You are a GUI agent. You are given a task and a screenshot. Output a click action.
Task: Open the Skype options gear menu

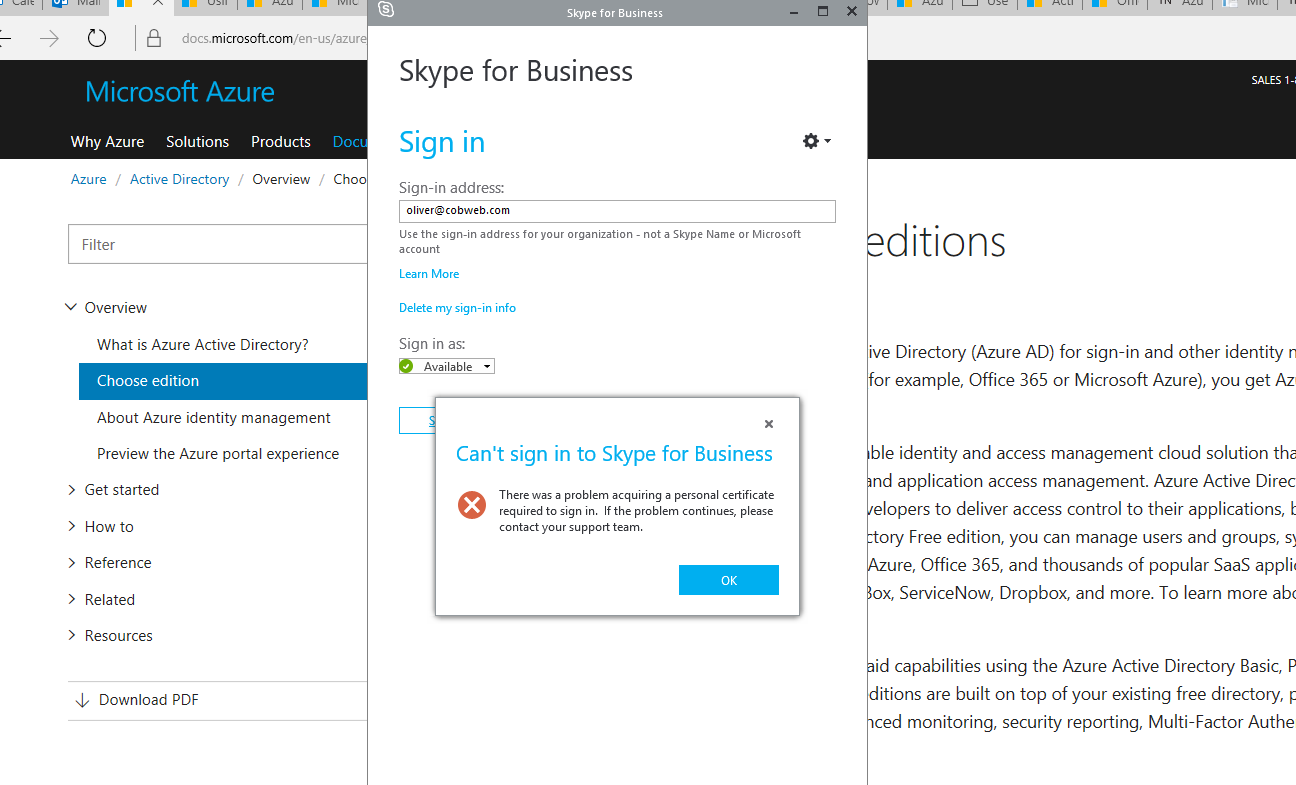click(816, 141)
